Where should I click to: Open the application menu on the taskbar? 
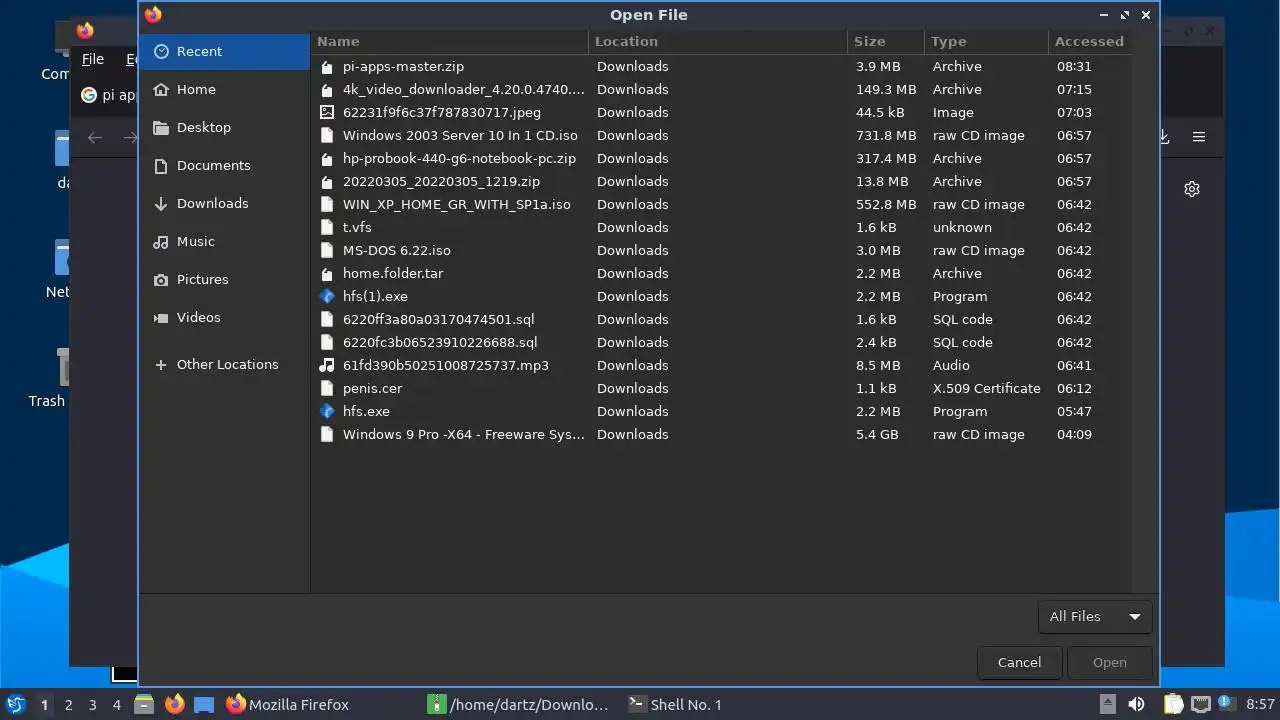pos(15,704)
